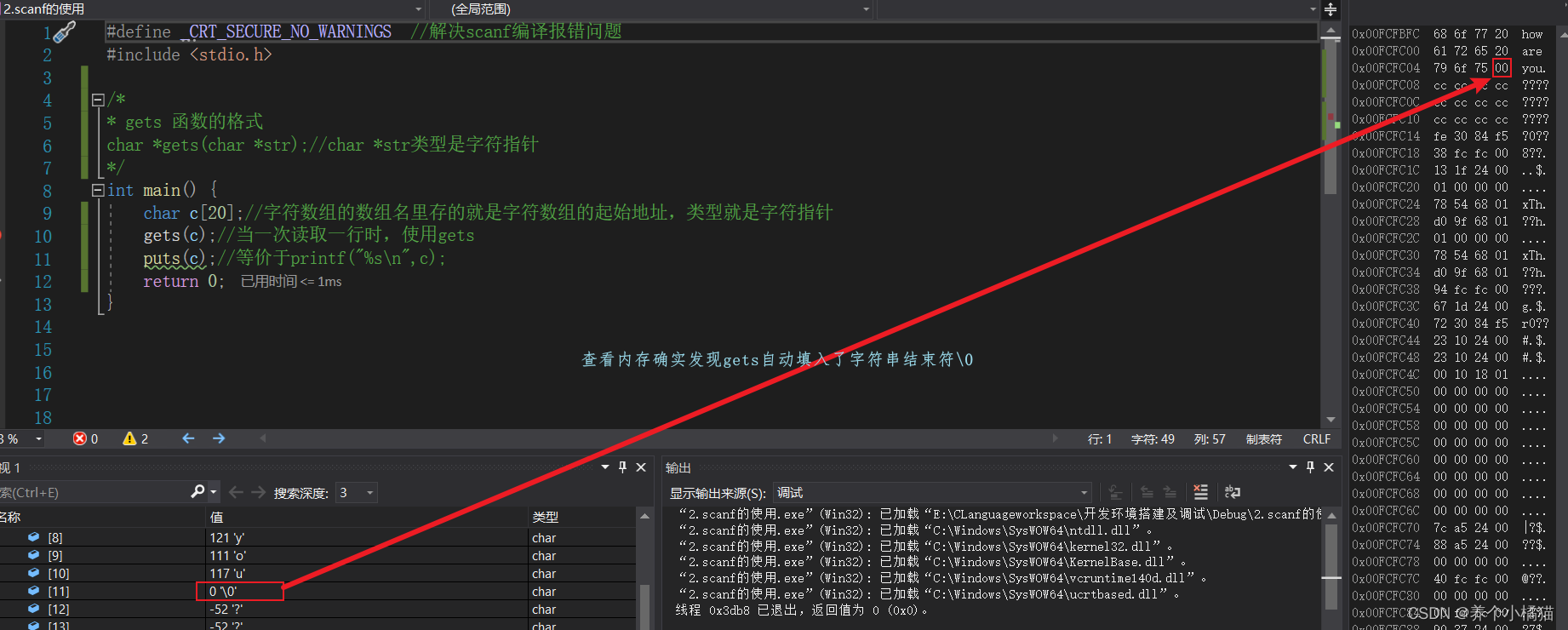The image size is (1568, 630).
Task: Click the #include <stdio.h> line
Action: point(189,54)
